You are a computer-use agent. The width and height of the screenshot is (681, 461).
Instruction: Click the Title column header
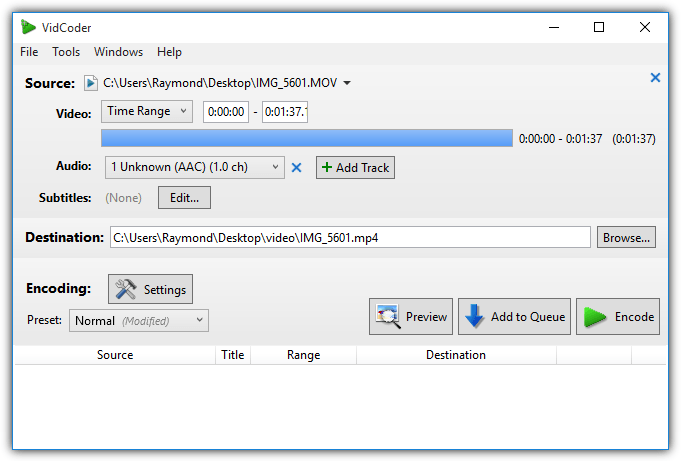[233, 355]
